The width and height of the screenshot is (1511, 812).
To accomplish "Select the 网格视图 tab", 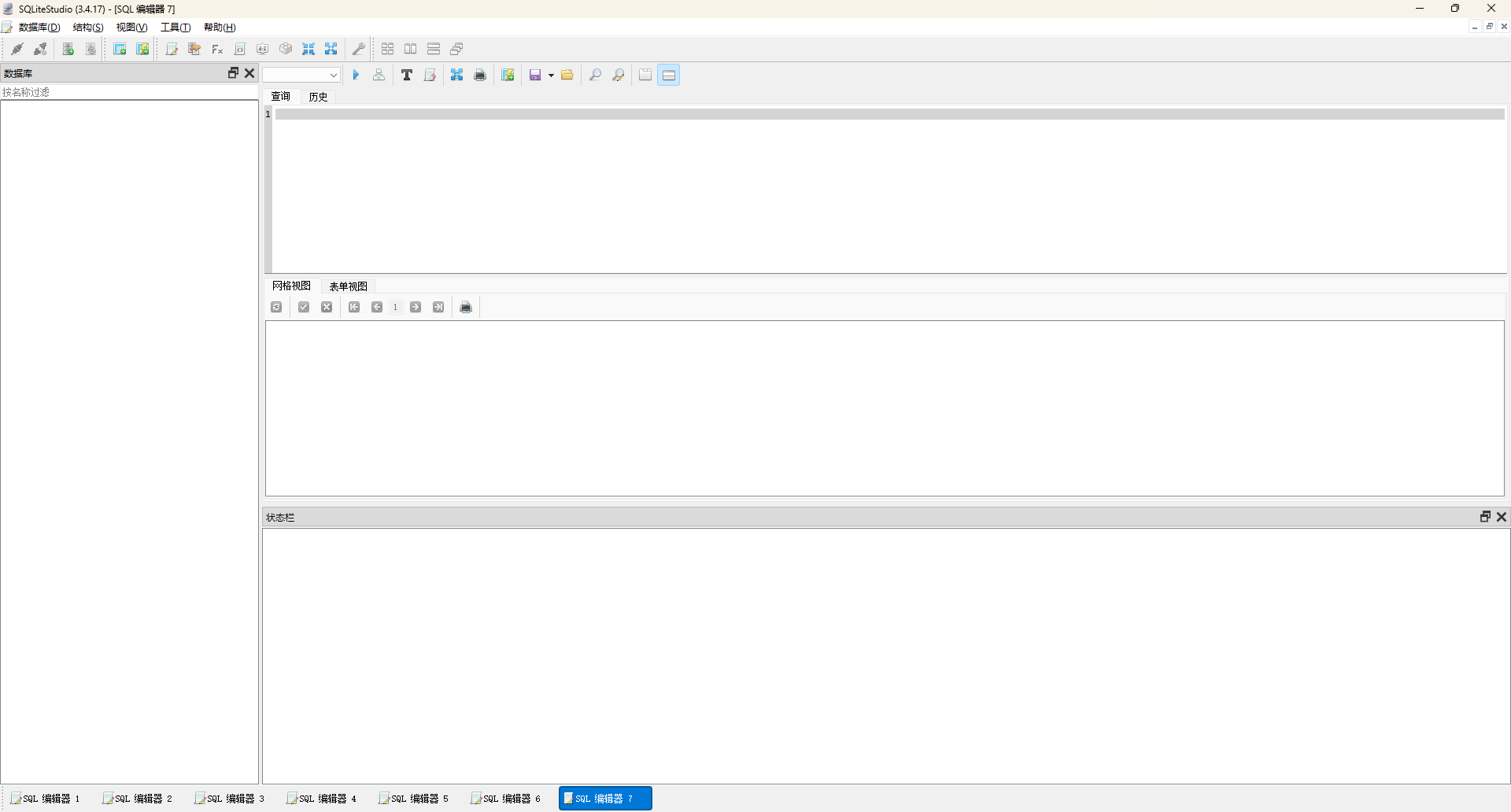I will (x=291, y=286).
